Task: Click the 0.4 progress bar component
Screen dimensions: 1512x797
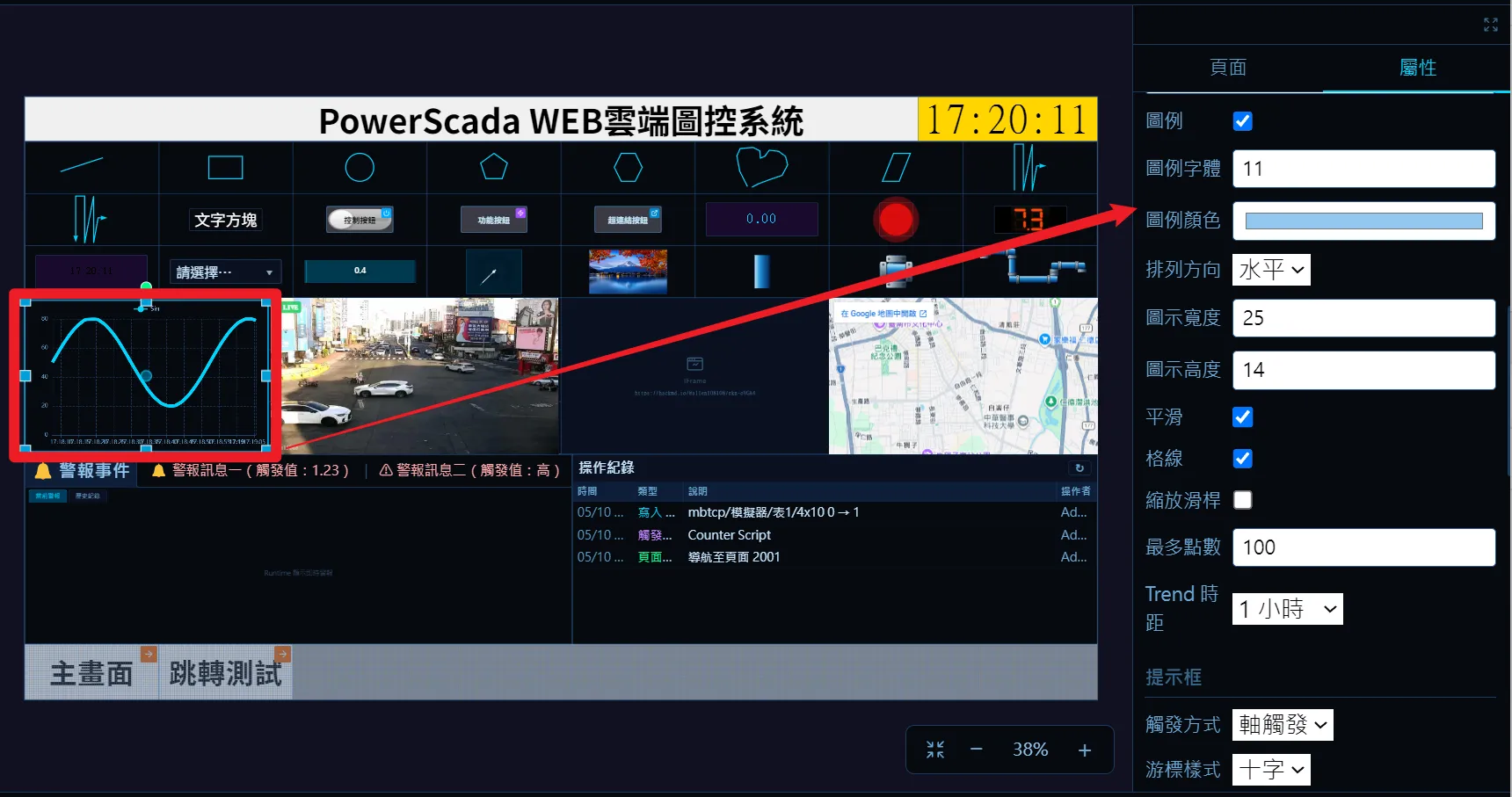Action: point(360,271)
